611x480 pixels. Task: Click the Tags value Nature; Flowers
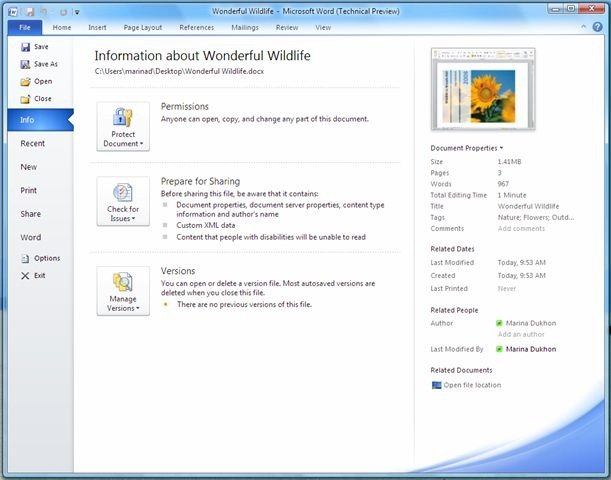pyautogui.click(x=536, y=217)
